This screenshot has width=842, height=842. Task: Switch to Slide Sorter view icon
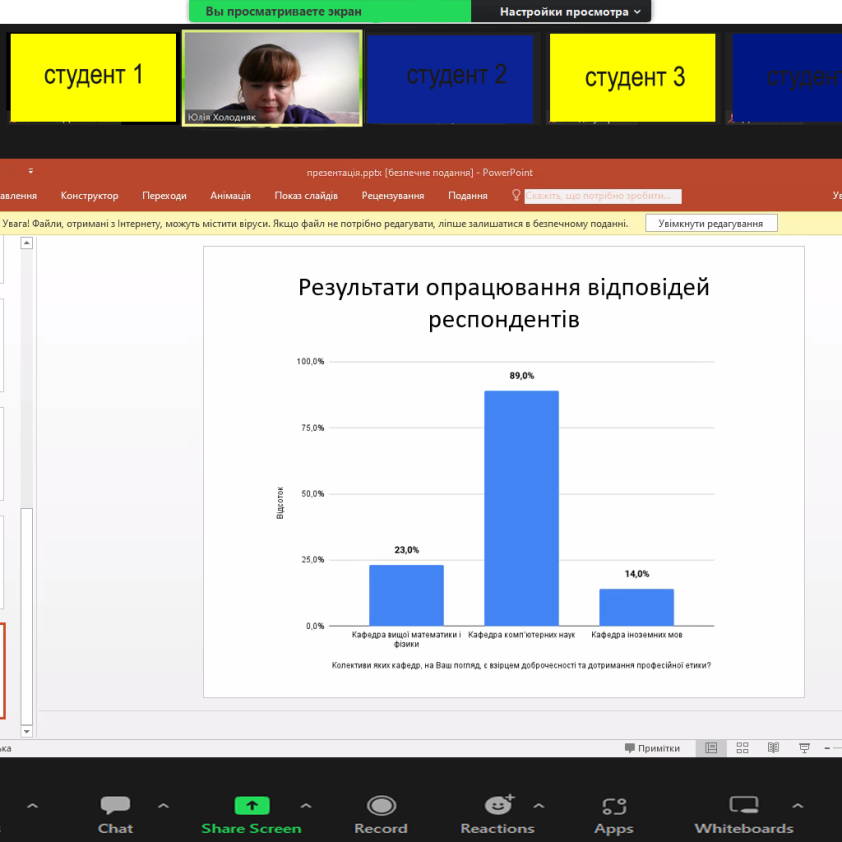coord(742,748)
